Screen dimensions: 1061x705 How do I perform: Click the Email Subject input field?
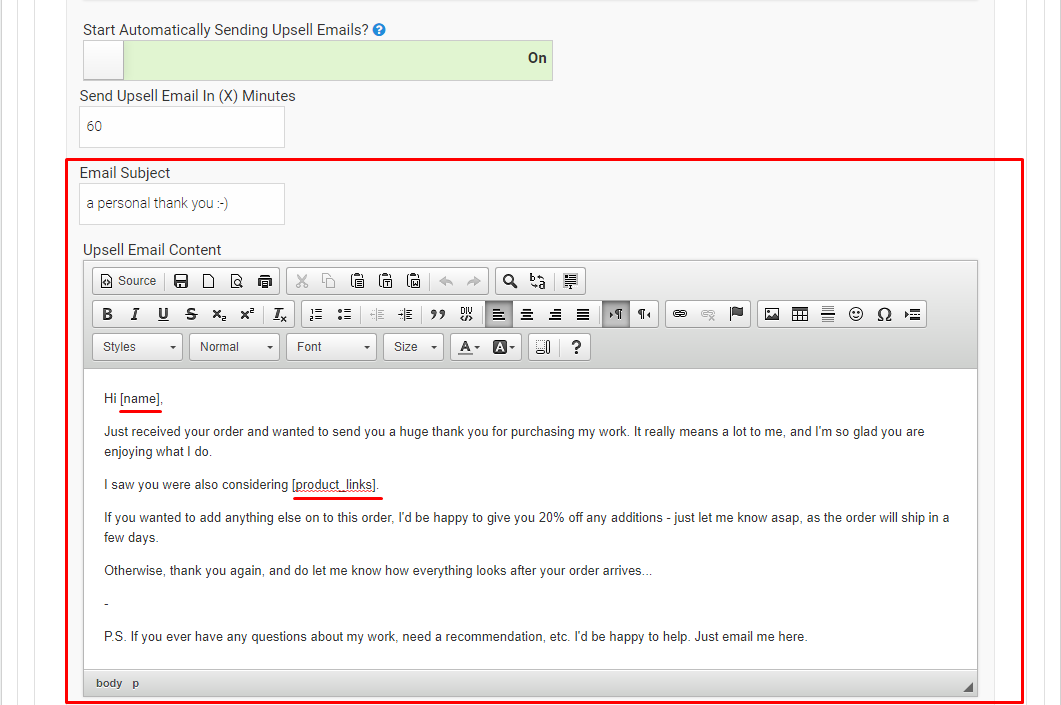click(182, 204)
